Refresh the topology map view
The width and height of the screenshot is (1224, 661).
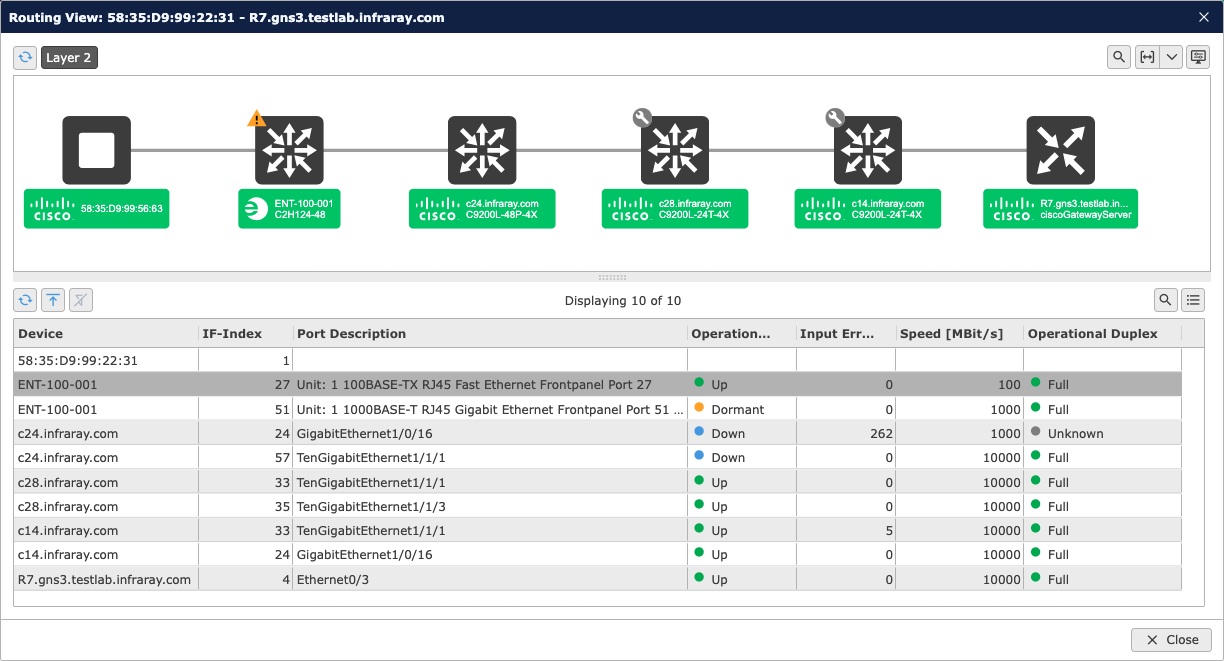coord(26,58)
